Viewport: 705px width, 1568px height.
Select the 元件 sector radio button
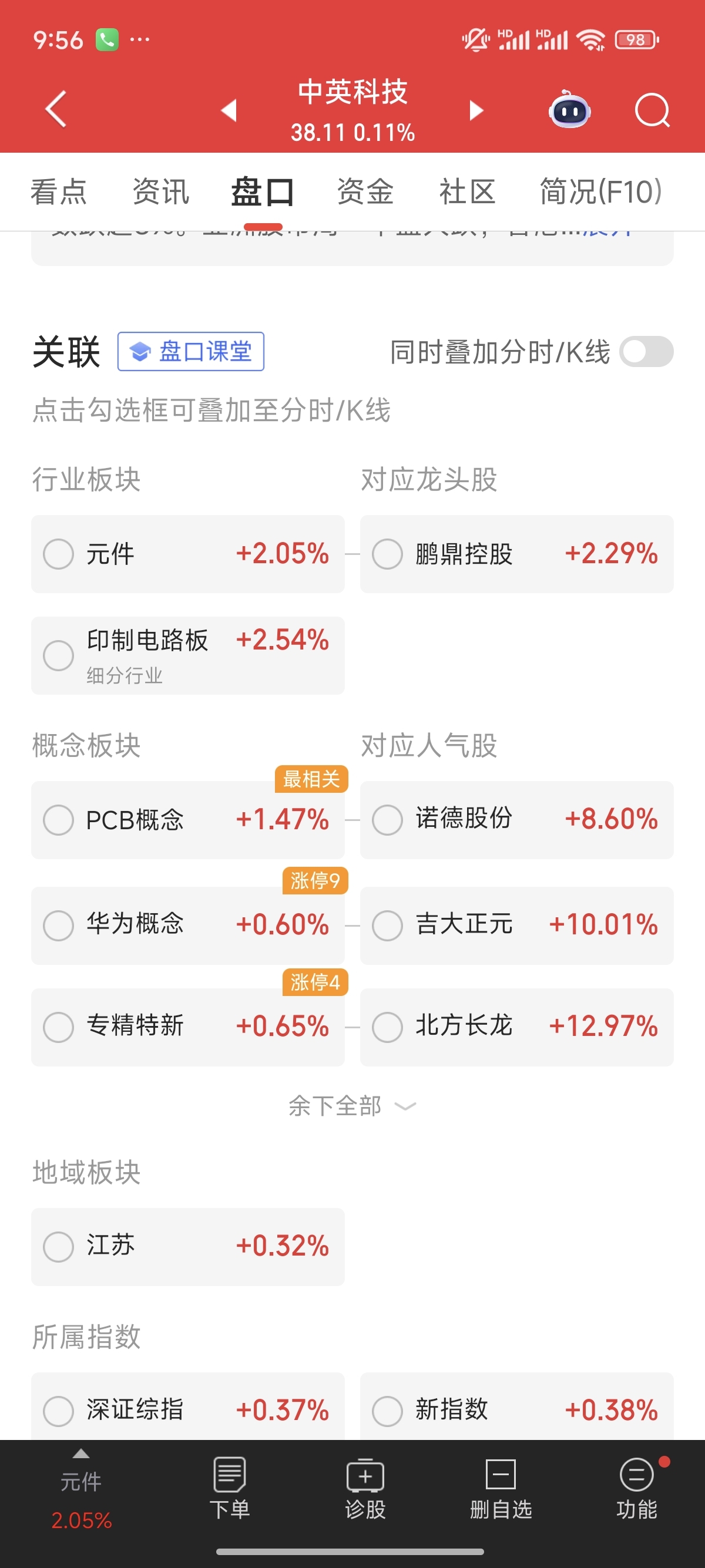(58, 554)
